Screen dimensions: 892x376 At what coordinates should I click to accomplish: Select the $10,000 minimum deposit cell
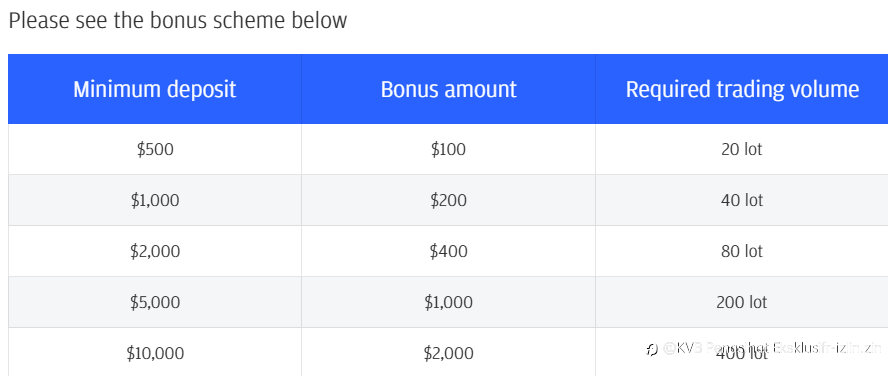click(155, 352)
